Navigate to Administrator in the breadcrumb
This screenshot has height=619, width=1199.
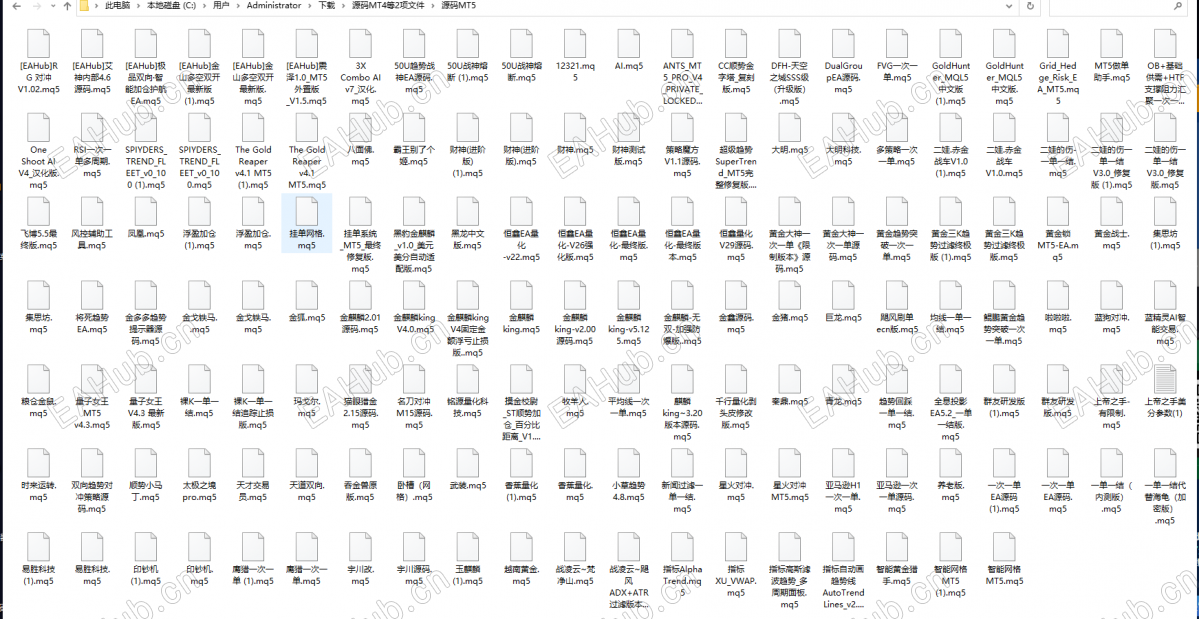(x=274, y=6)
